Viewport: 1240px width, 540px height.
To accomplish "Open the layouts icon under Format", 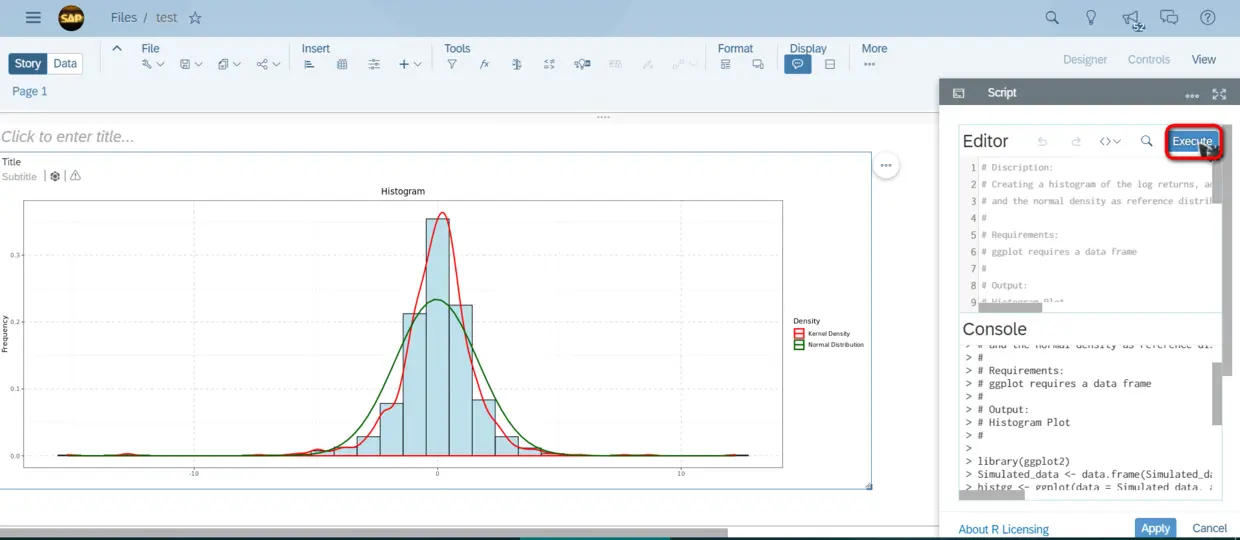I will (726, 64).
